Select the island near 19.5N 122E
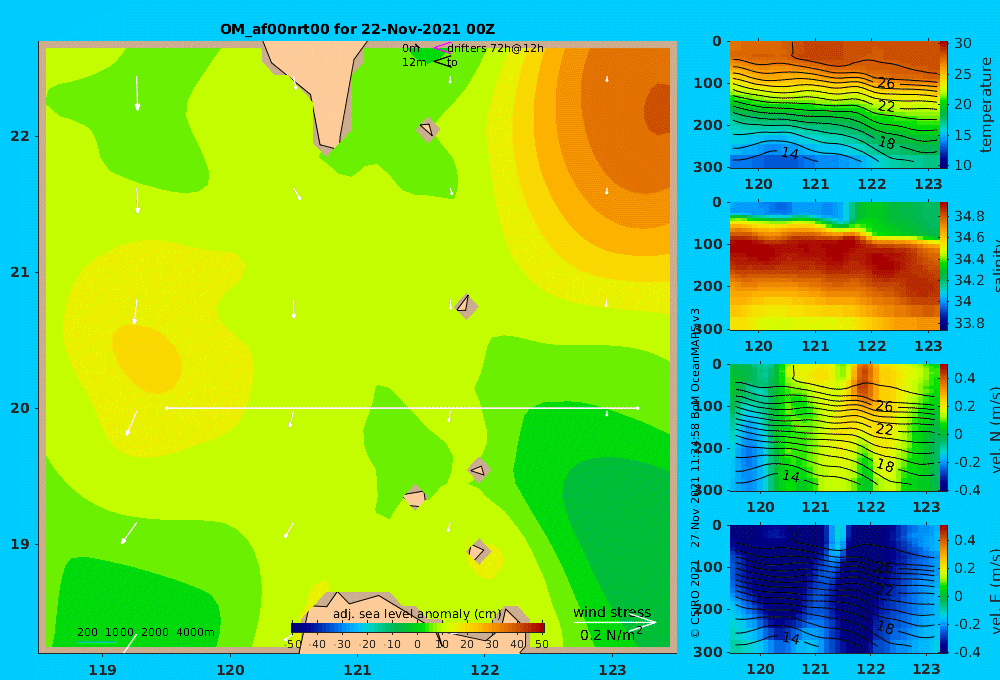Screen dimensions: 1000x680 click(x=479, y=470)
